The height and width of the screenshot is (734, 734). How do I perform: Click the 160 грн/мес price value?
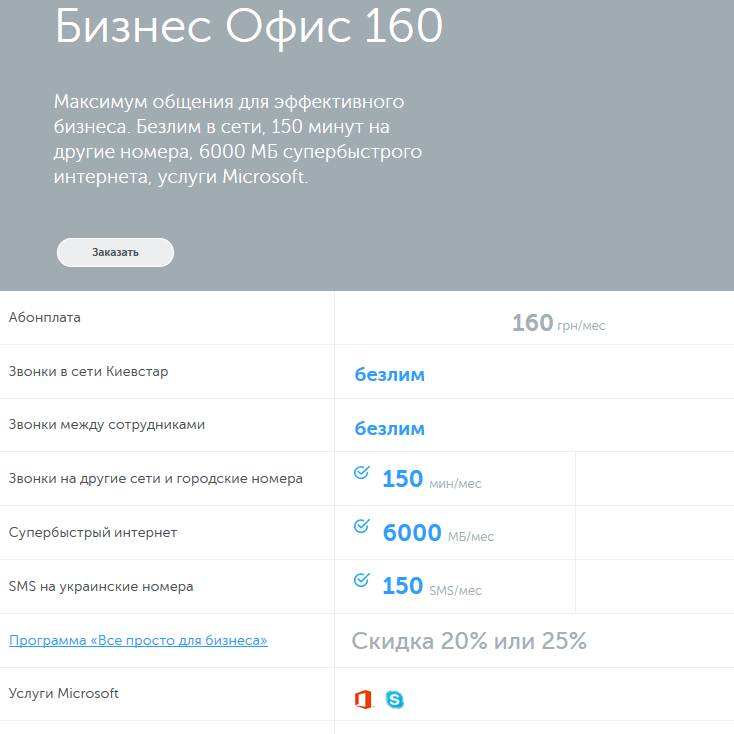coord(558,323)
